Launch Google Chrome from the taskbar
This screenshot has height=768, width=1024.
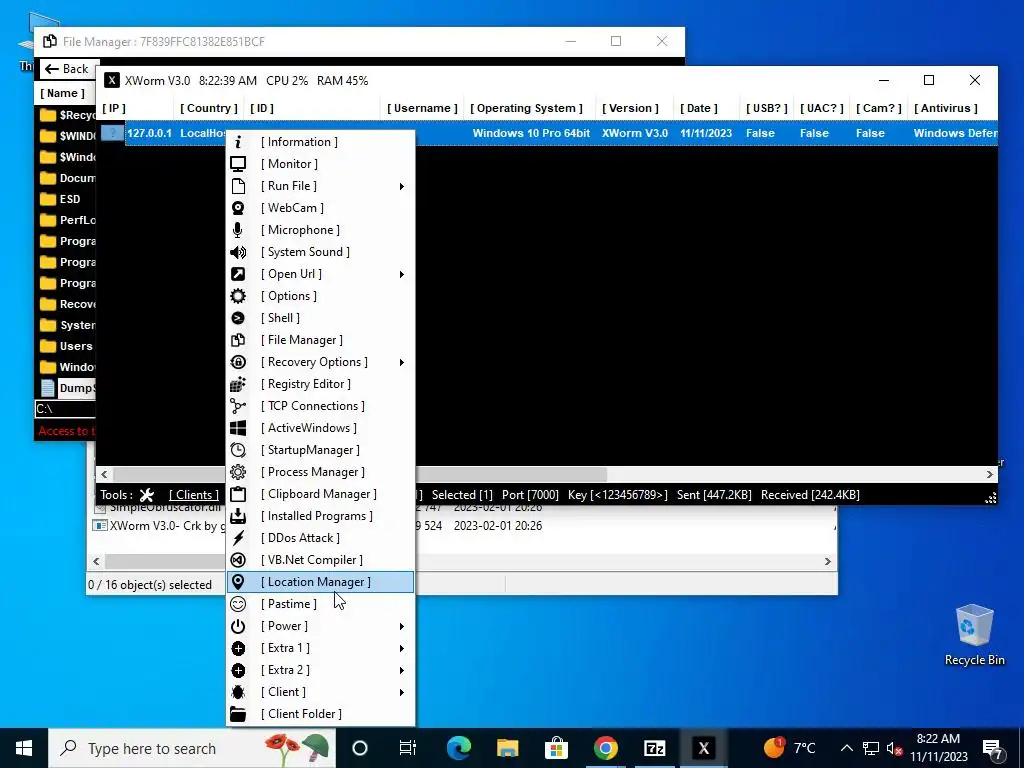tap(605, 748)
